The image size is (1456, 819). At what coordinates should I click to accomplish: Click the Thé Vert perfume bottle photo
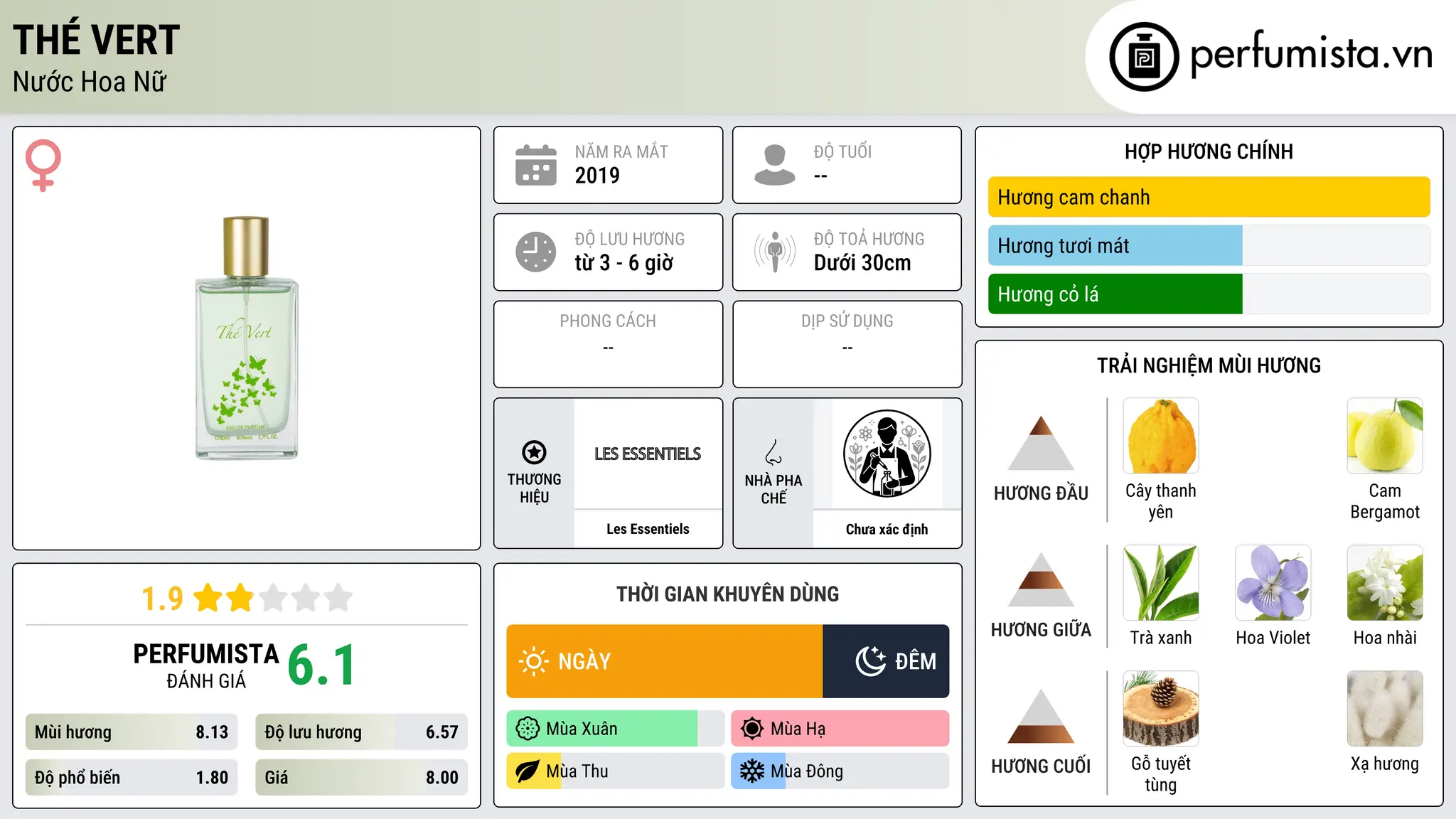(247, 338)
